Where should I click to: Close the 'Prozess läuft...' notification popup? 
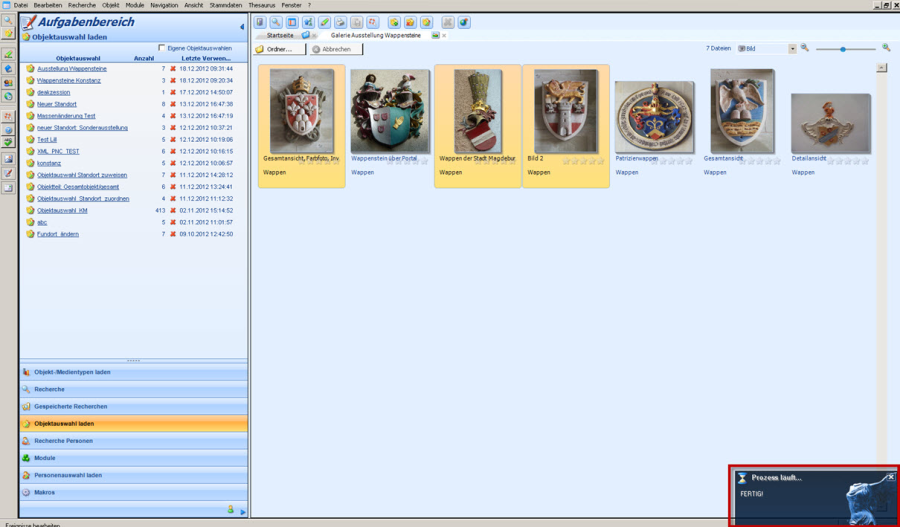click(x=891, y=476)
